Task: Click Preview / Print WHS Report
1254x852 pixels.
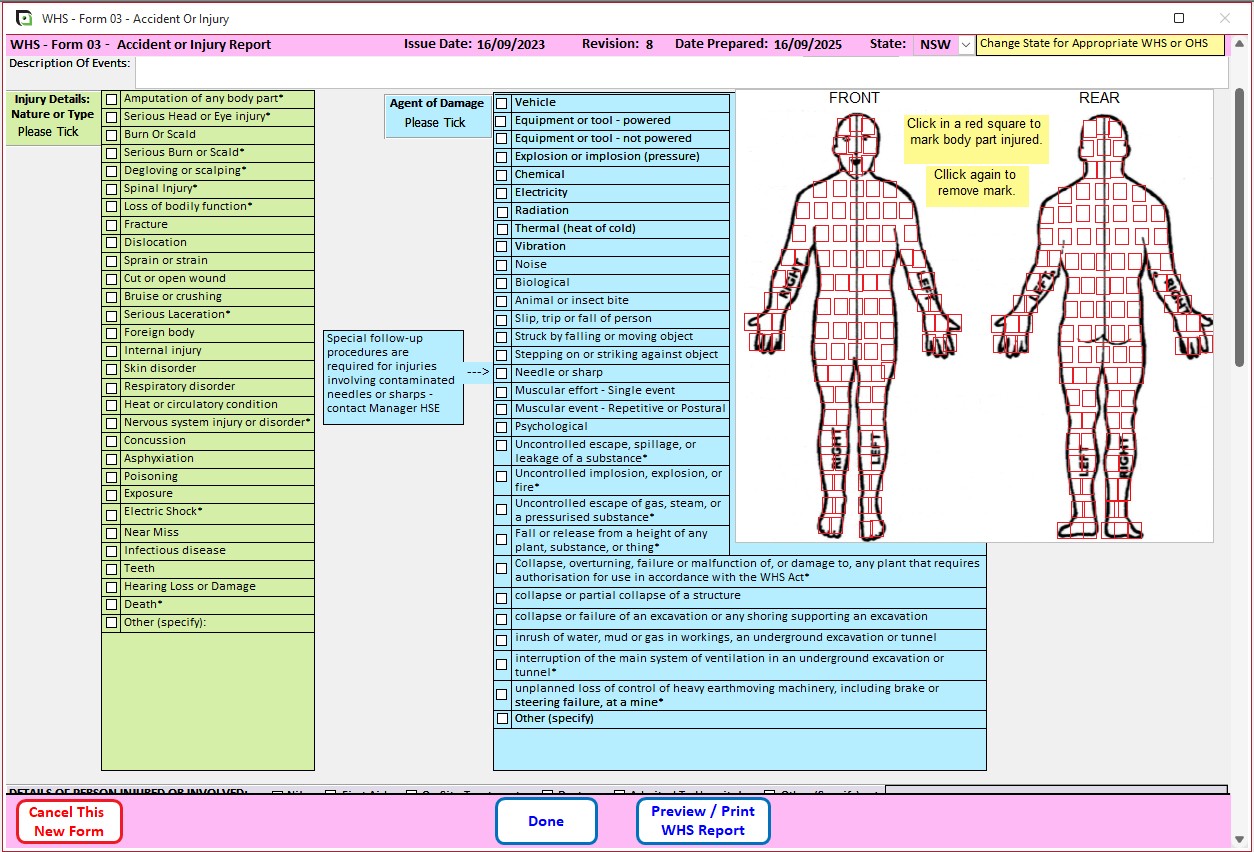Action: (x=703, y=820)
